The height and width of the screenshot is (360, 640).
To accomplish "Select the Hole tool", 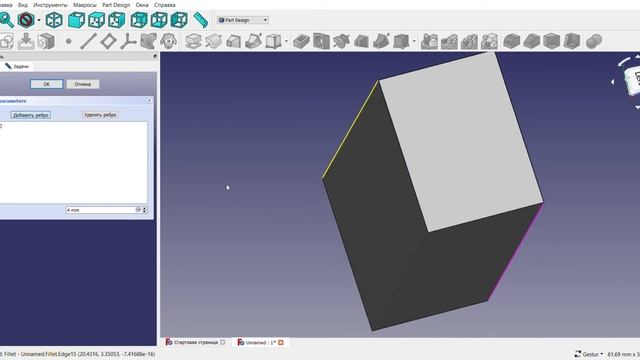I will 321,41.
